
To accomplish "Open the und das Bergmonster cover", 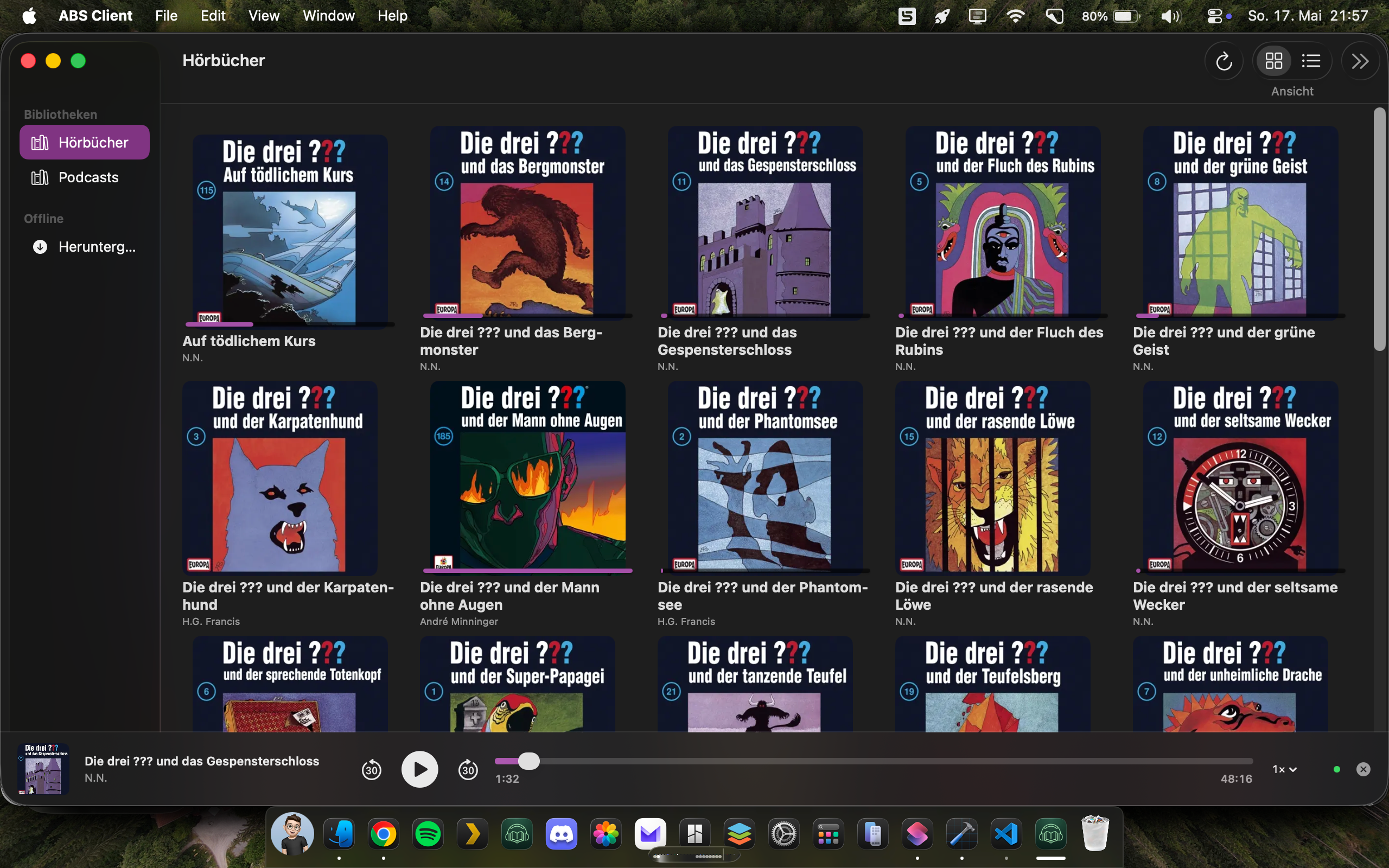I will coord(527,222).
